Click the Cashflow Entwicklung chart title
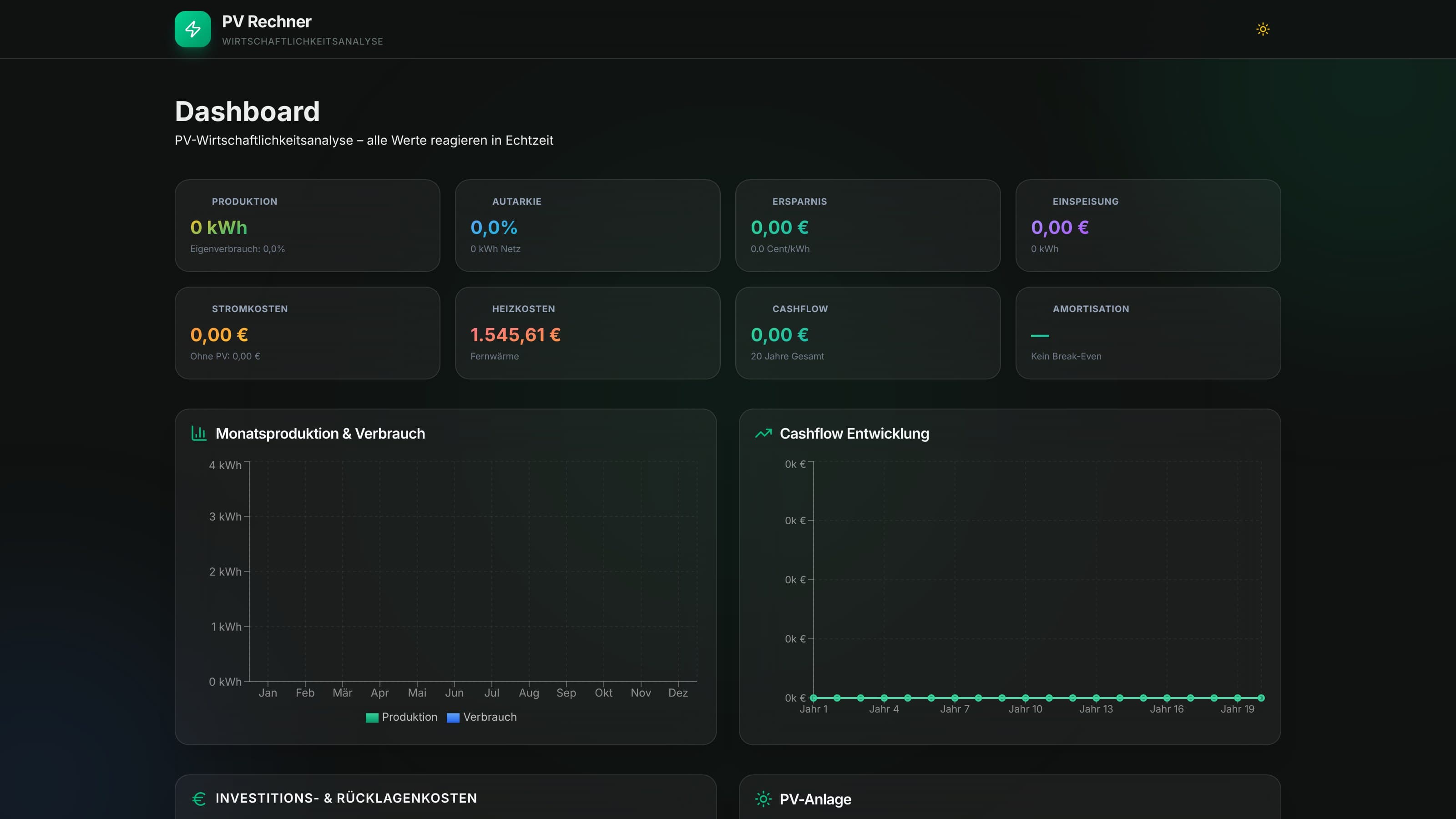 click(x=854, y=434)
